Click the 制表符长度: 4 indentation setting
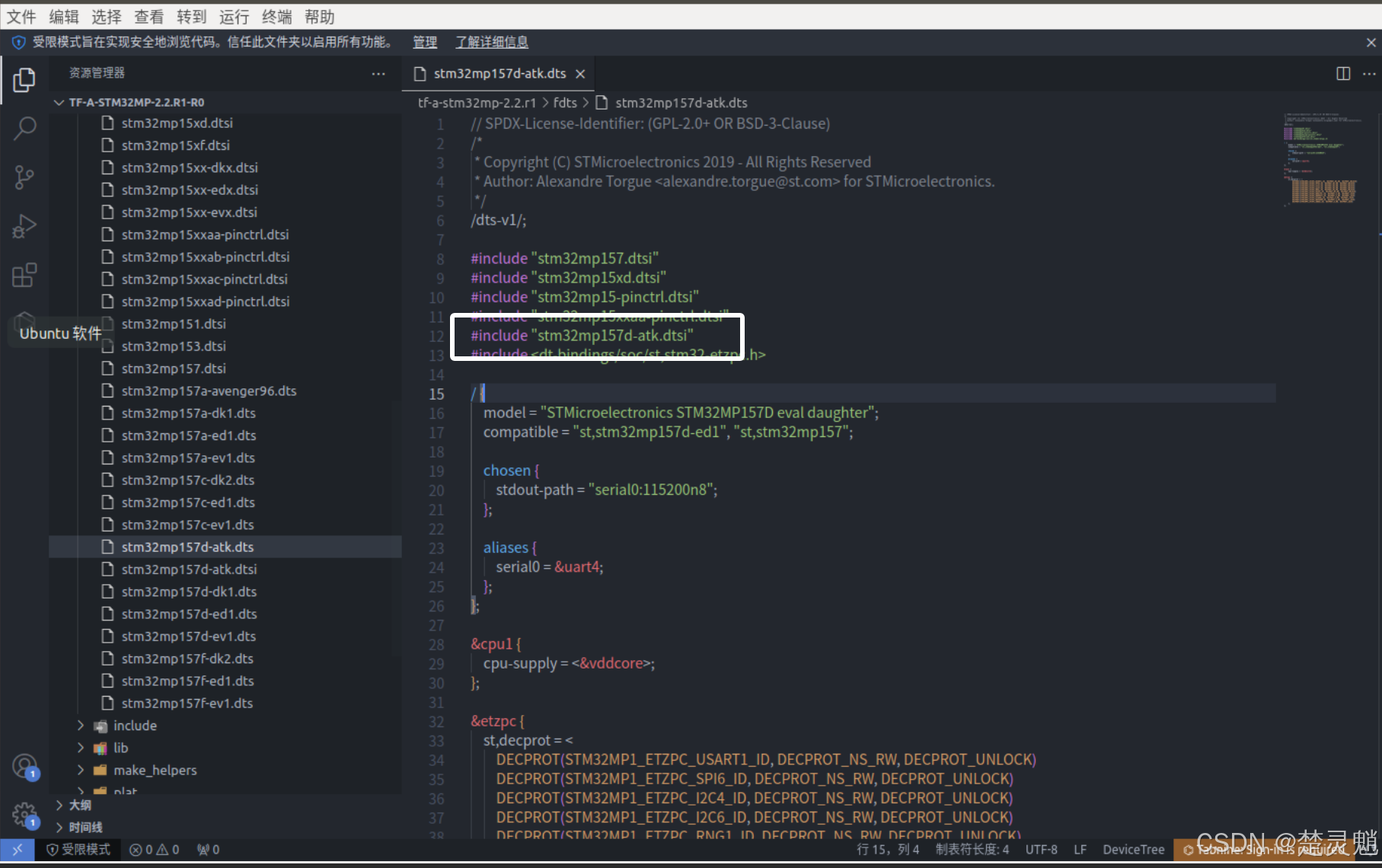 (x=972, y=850)
